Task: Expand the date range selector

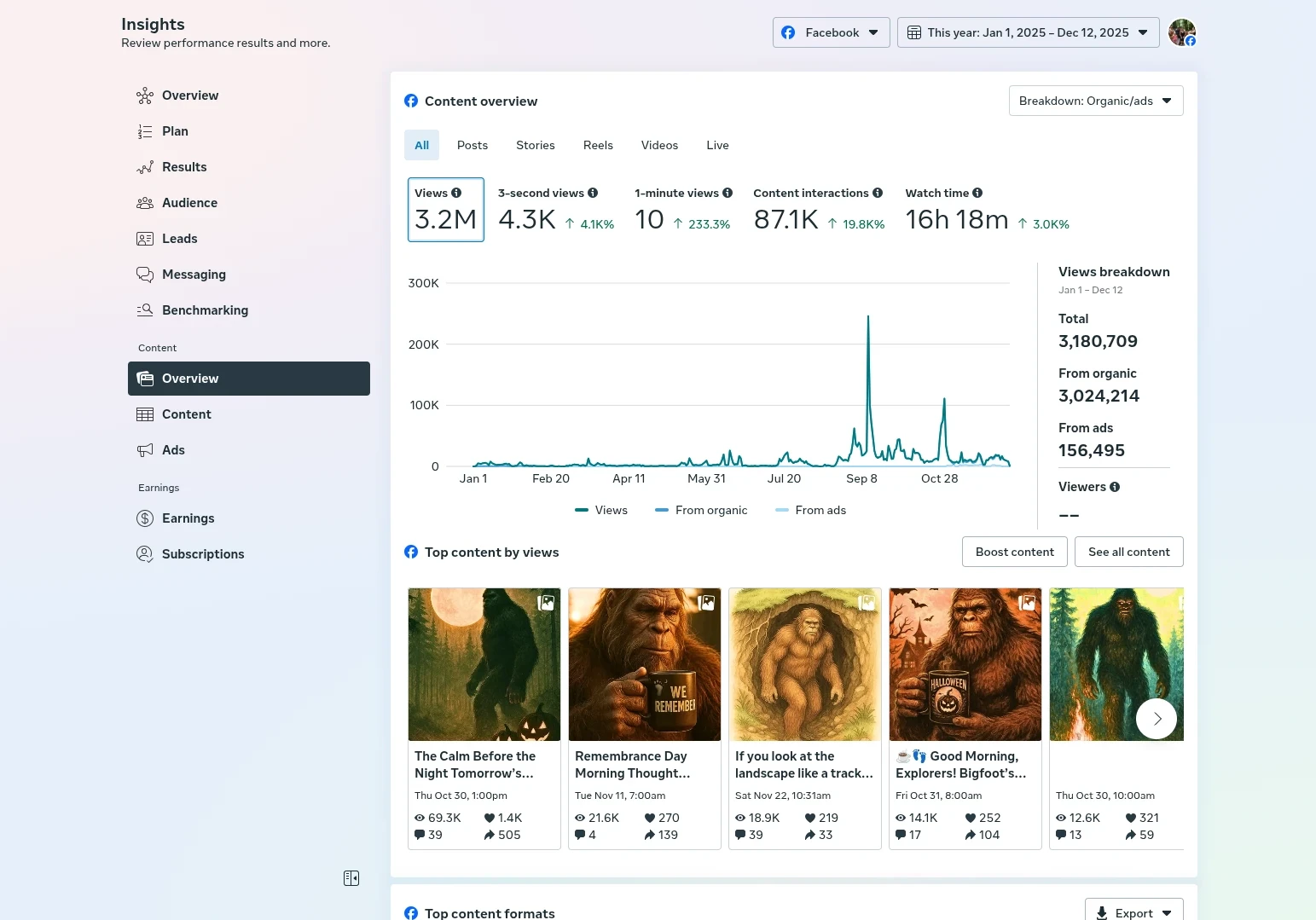Action: coord(1028,32)
